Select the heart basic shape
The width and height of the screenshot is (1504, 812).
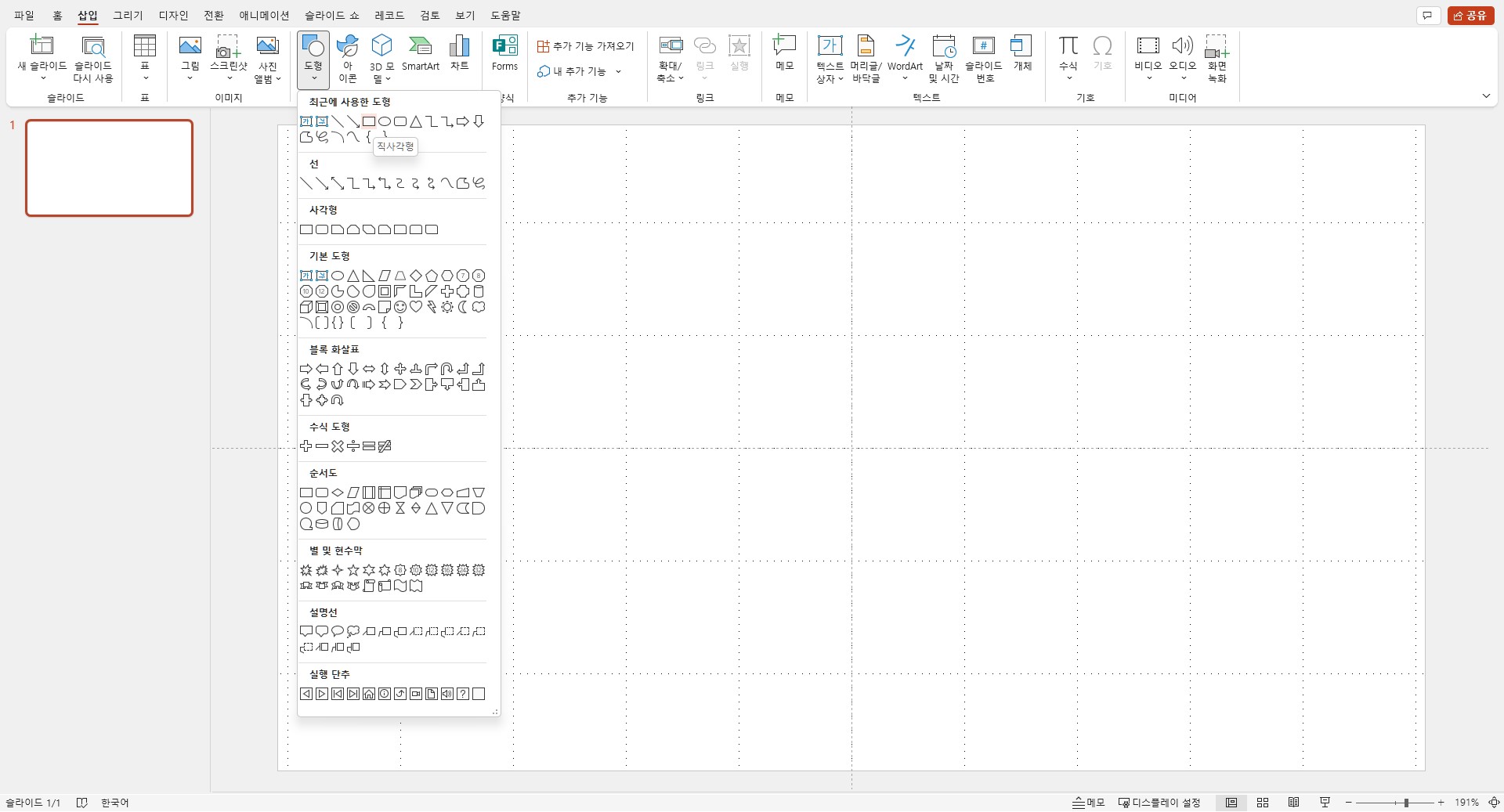click(x=416, y=307)
